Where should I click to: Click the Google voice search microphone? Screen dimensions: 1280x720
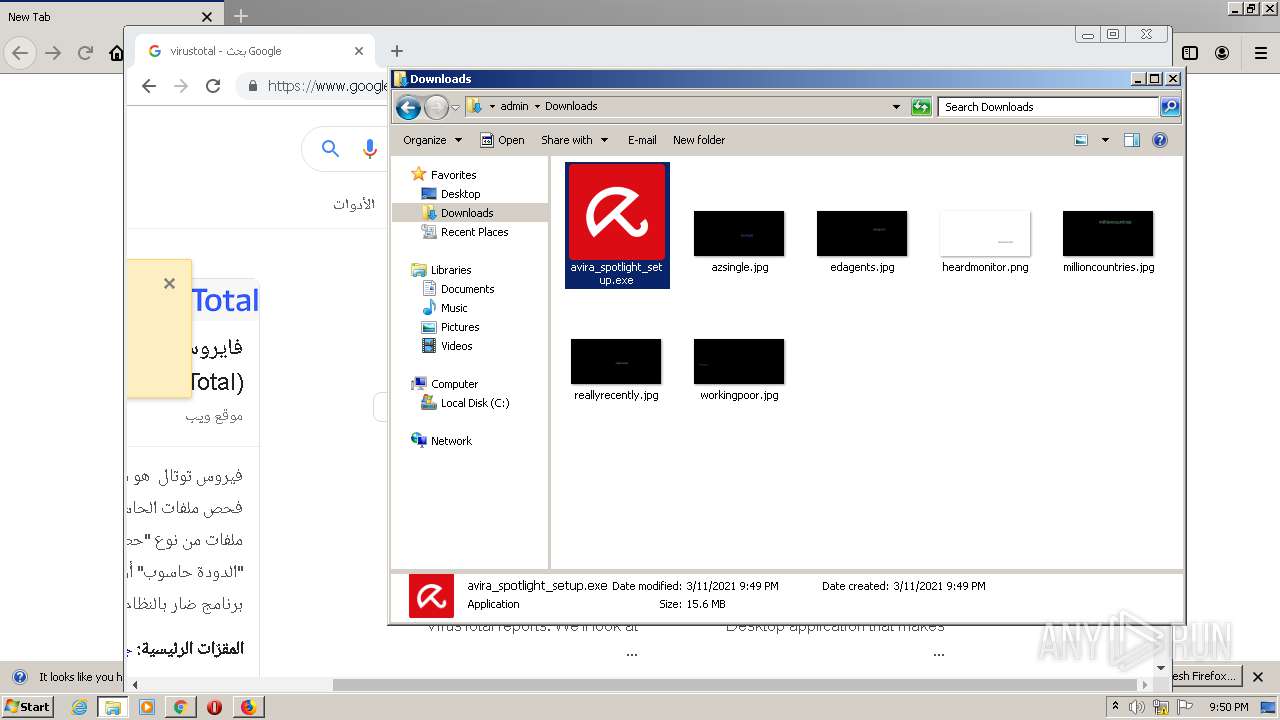[x=370, y=149]
